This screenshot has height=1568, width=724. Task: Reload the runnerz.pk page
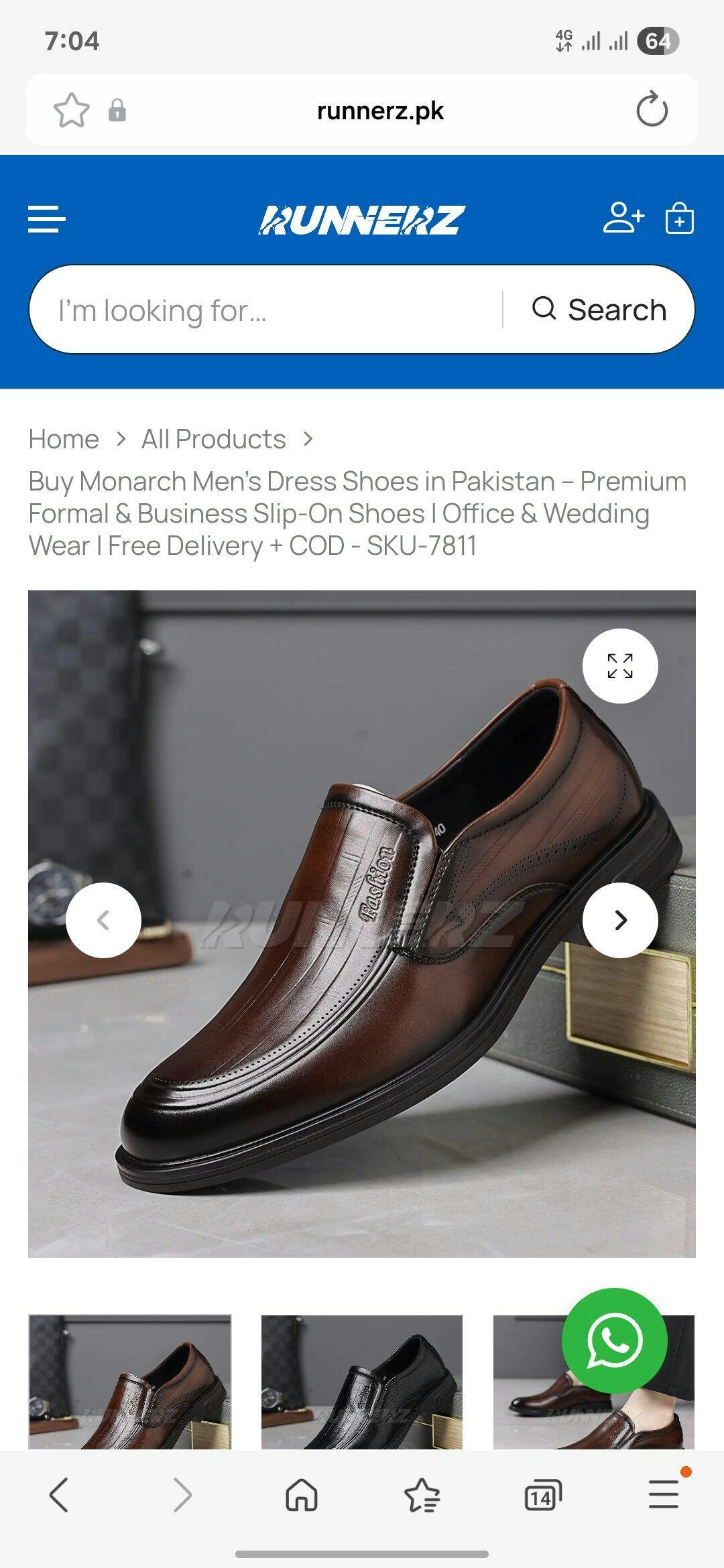(652, 110)
